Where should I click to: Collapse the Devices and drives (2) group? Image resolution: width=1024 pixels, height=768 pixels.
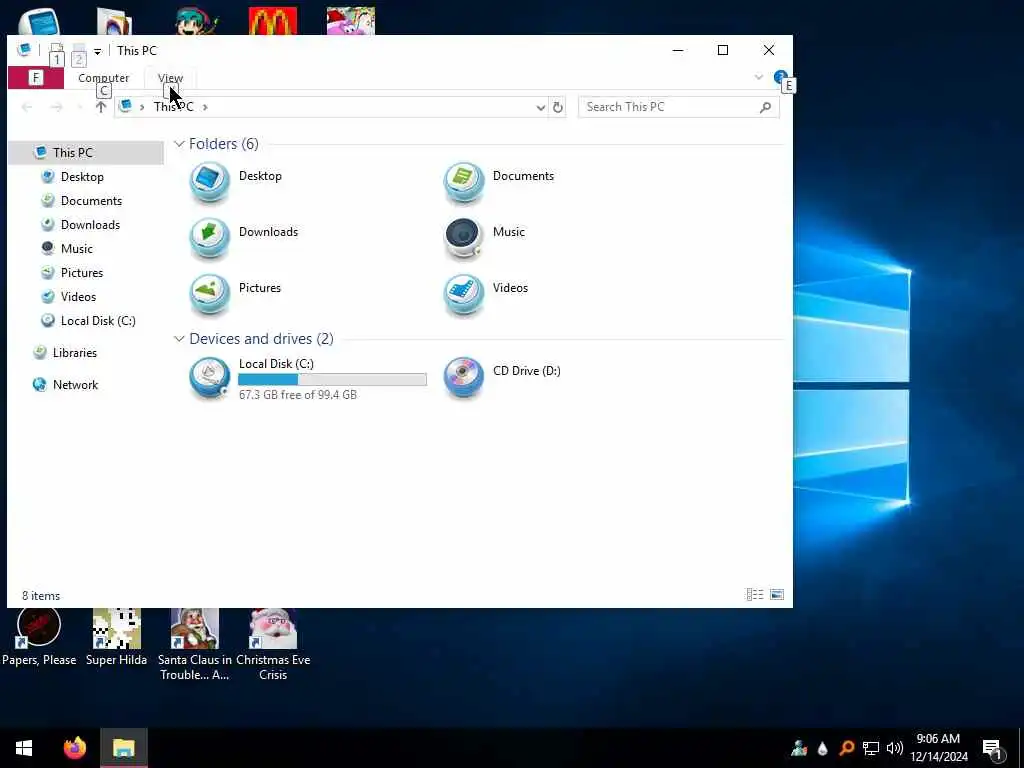click(x=179, y=338)
